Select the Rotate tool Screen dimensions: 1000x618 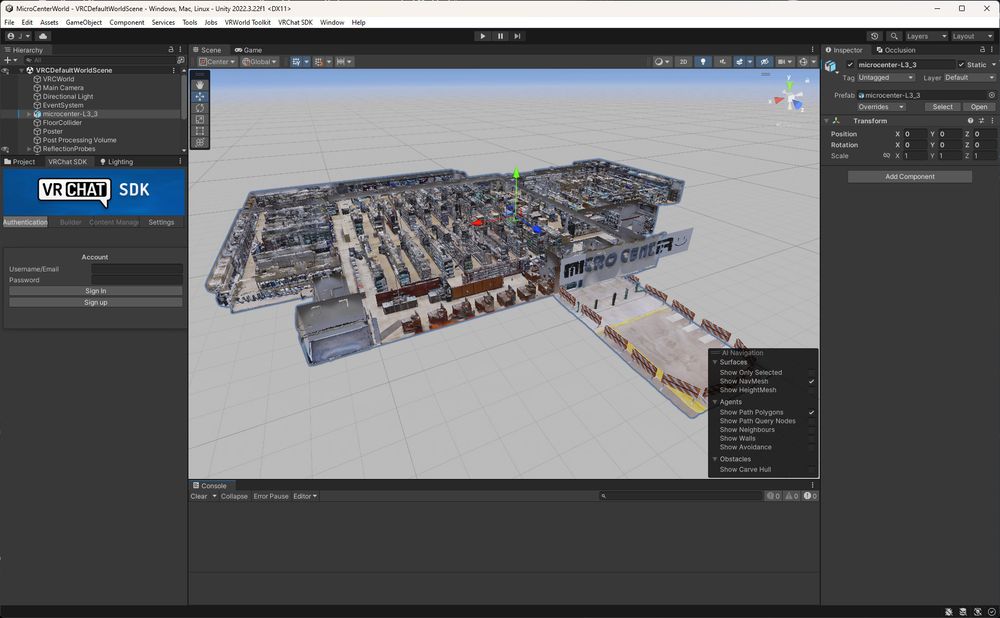[x=200, y=108]
